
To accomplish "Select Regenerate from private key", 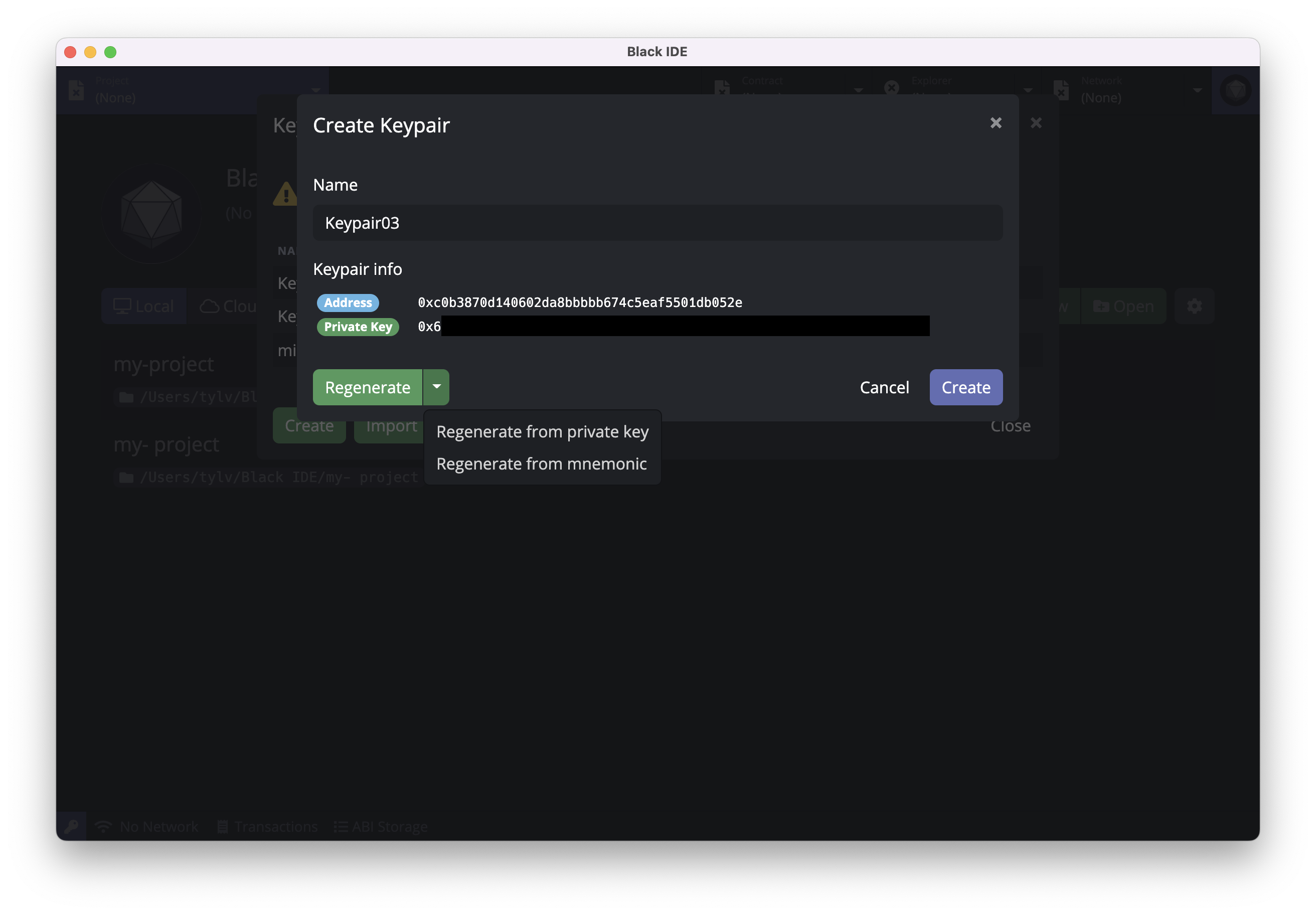I will coord(542,432).
